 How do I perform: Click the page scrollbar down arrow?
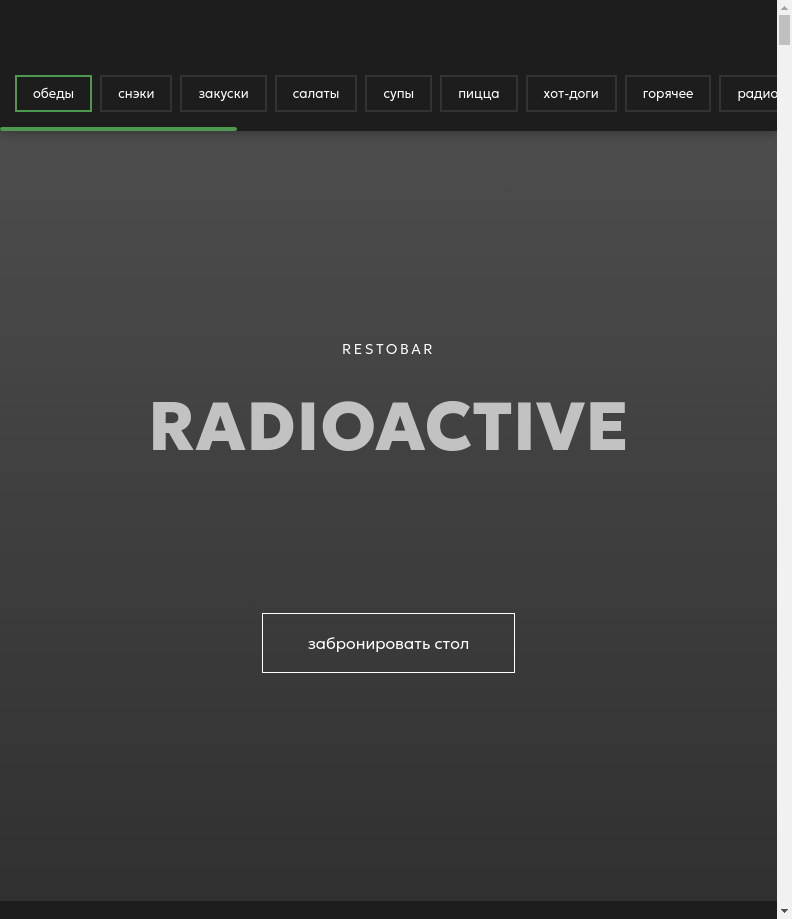tap(784, 911)
